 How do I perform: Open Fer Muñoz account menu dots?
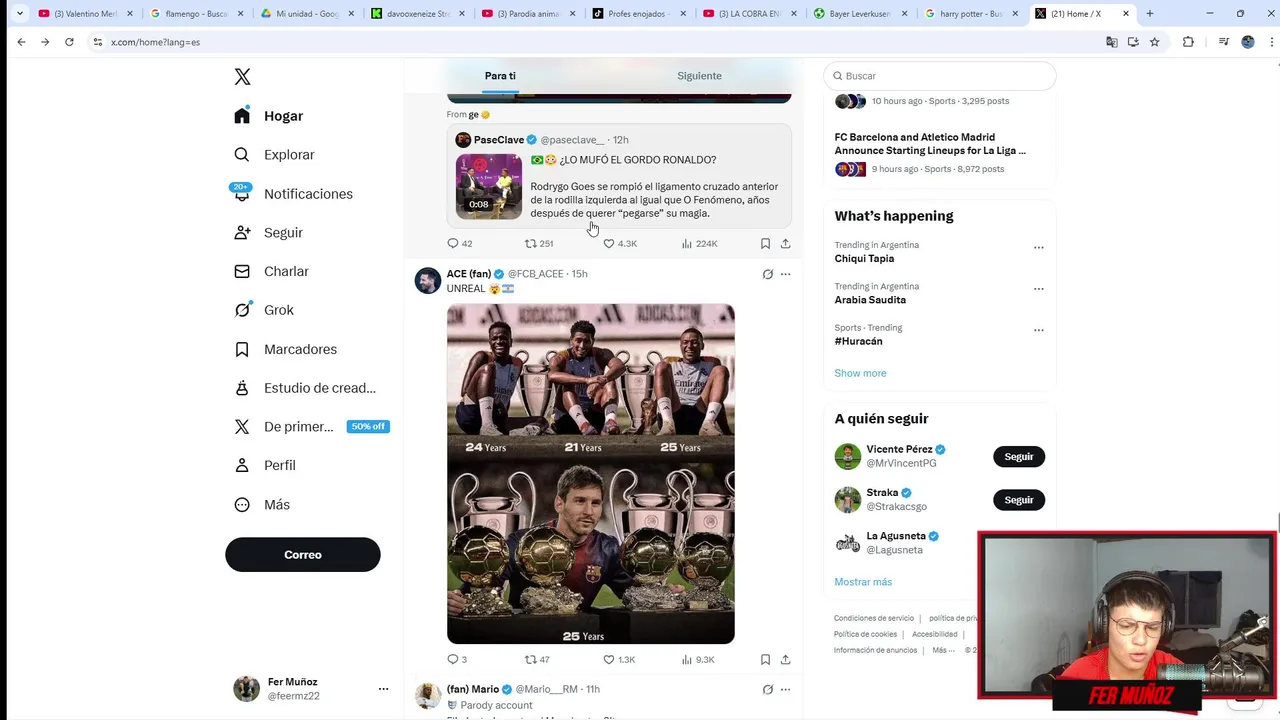(383, 689)
